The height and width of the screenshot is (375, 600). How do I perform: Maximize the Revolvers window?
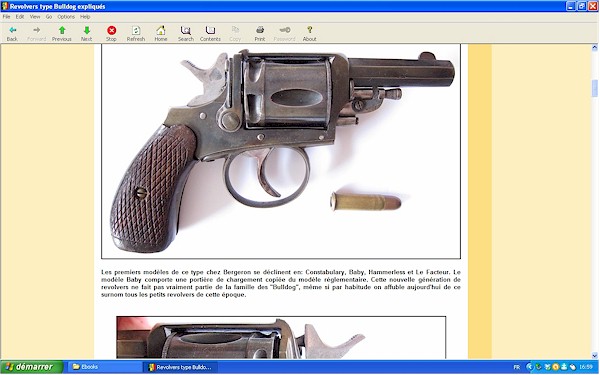tap(582, 6)
